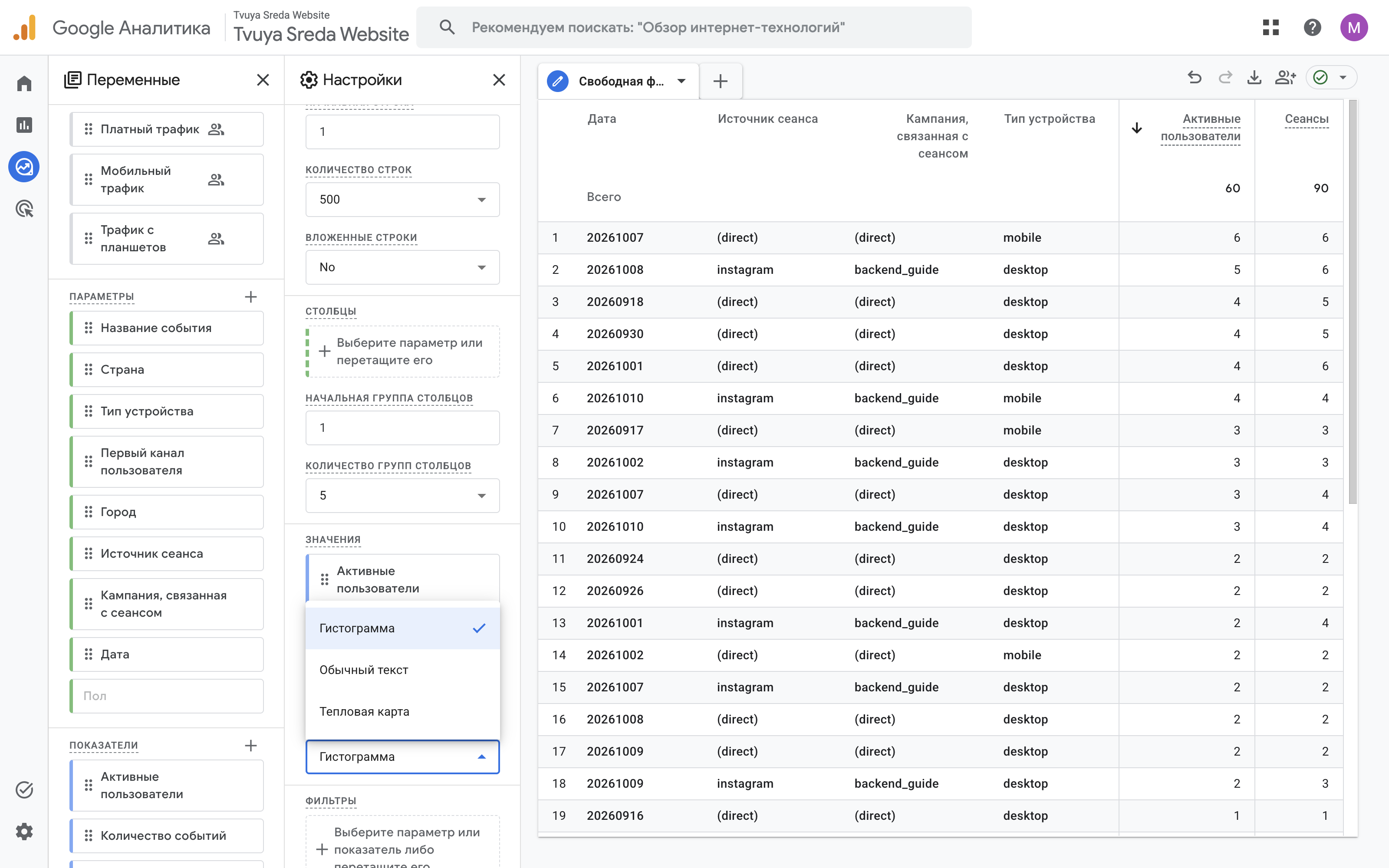Collapse the Гистограмма cell type dropdown
The height and width of the screenshot is (868, 1389).
click(402, 756)
